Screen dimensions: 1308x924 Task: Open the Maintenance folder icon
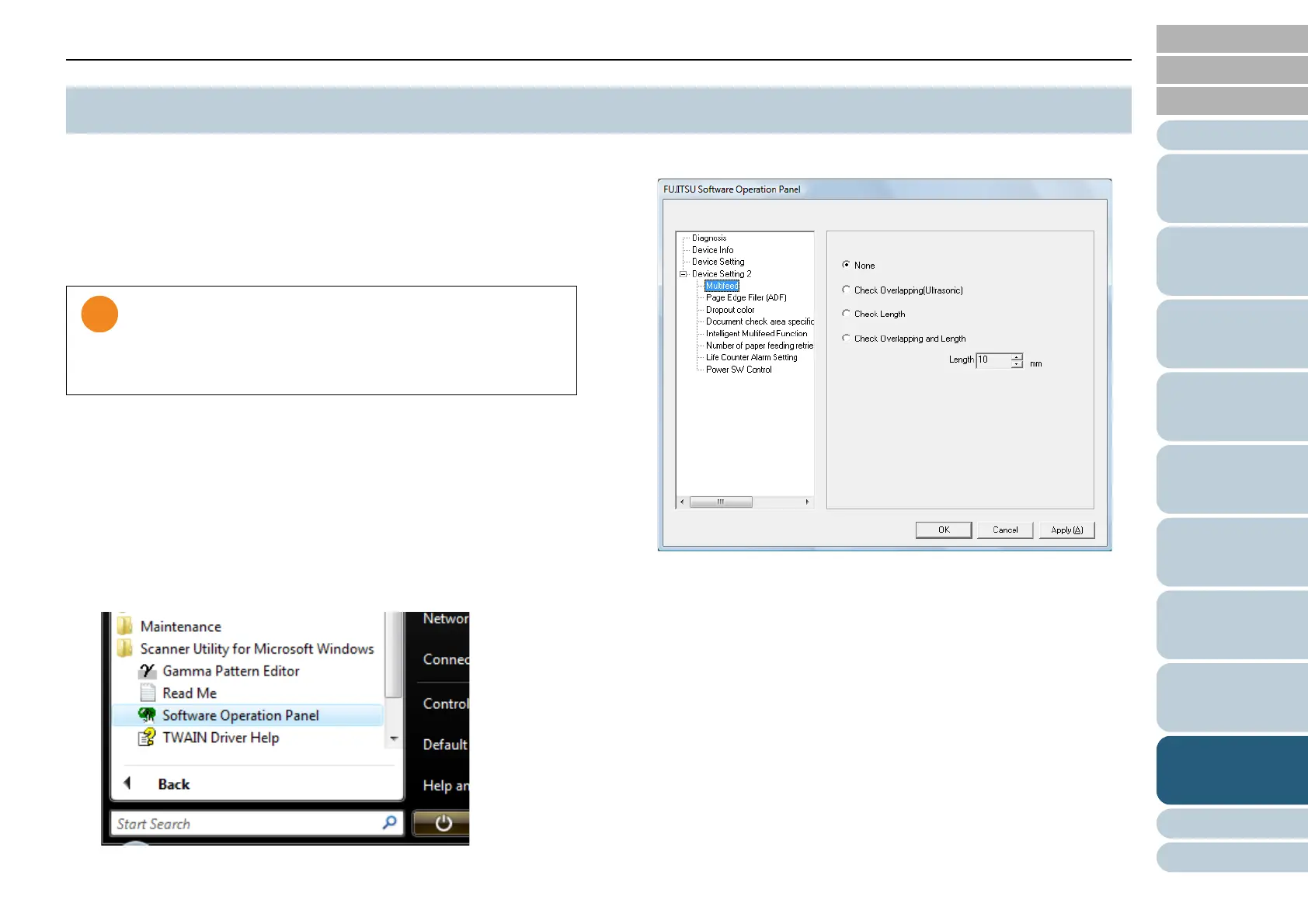pos(124,626)
